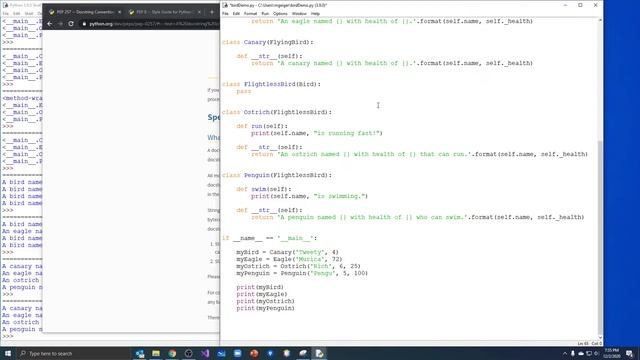Open the File menu in bird demo editor
The width and height of the screenshot is (640, 360).
click(225, 13)
